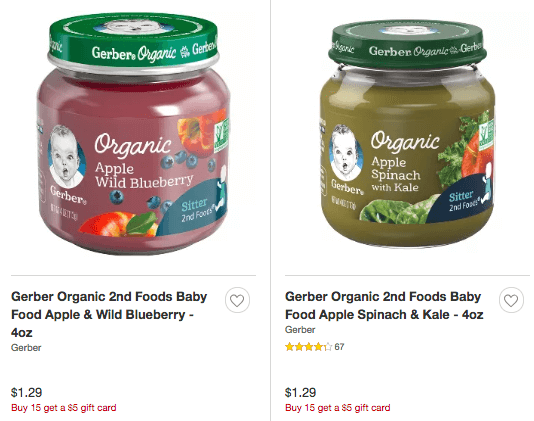Click gift card promo under blueberry product
Screen dimensions: 534x421
point(64,408)
